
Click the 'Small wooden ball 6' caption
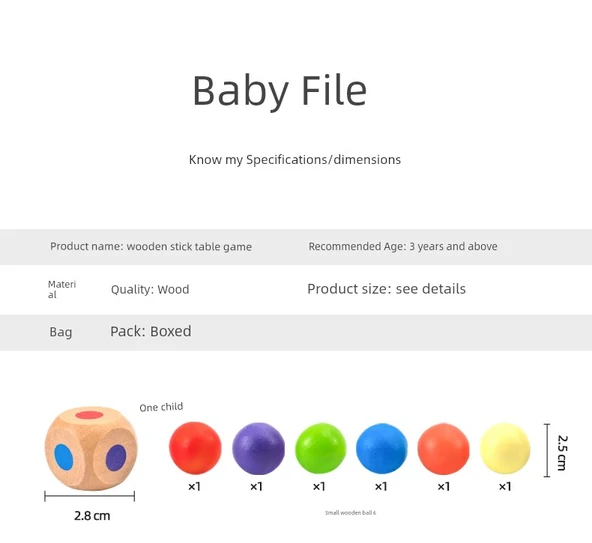pos(350,512)
